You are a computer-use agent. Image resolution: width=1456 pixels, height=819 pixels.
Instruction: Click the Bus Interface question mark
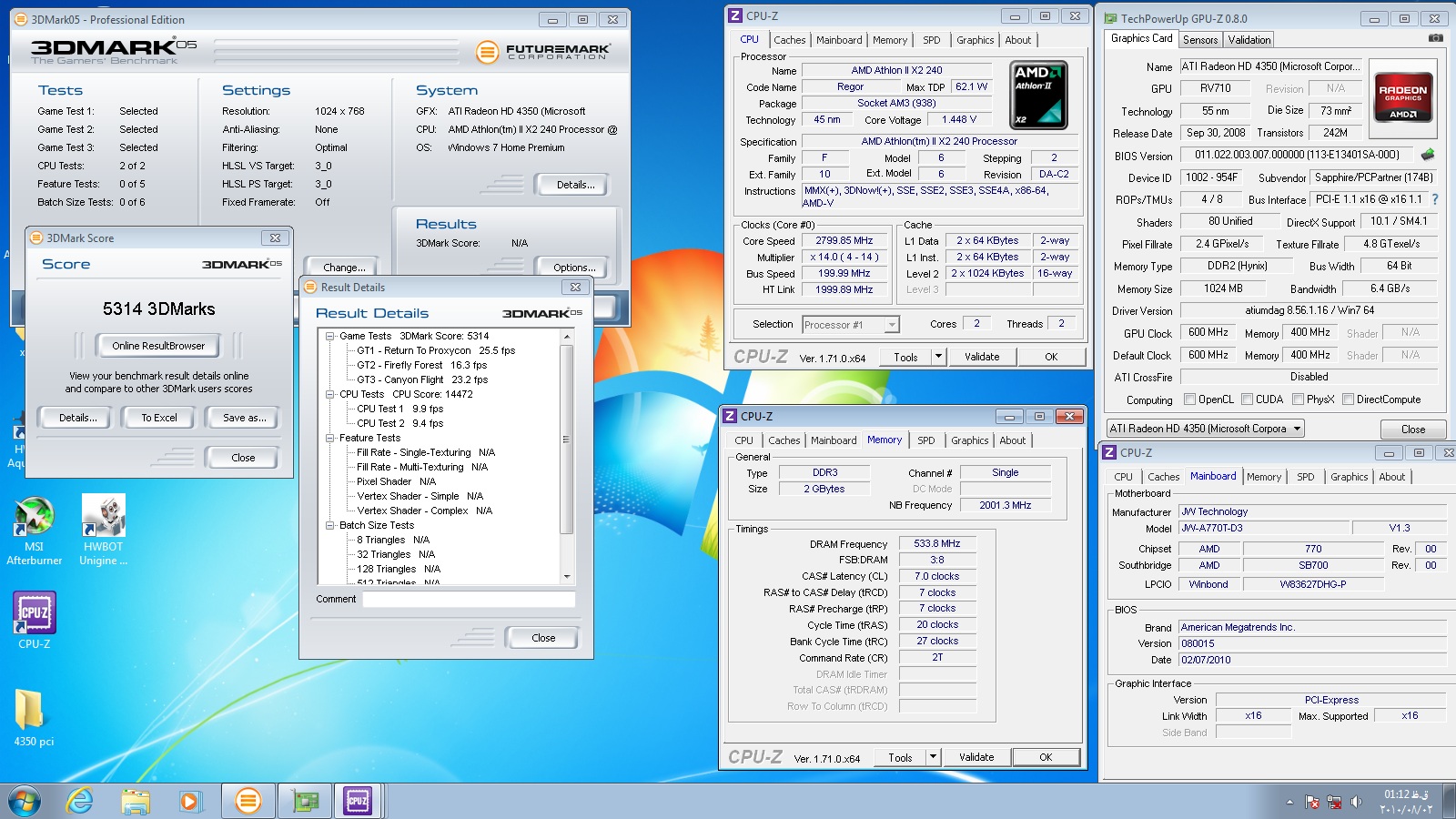pyautogui.click(x=1435, y=199)
